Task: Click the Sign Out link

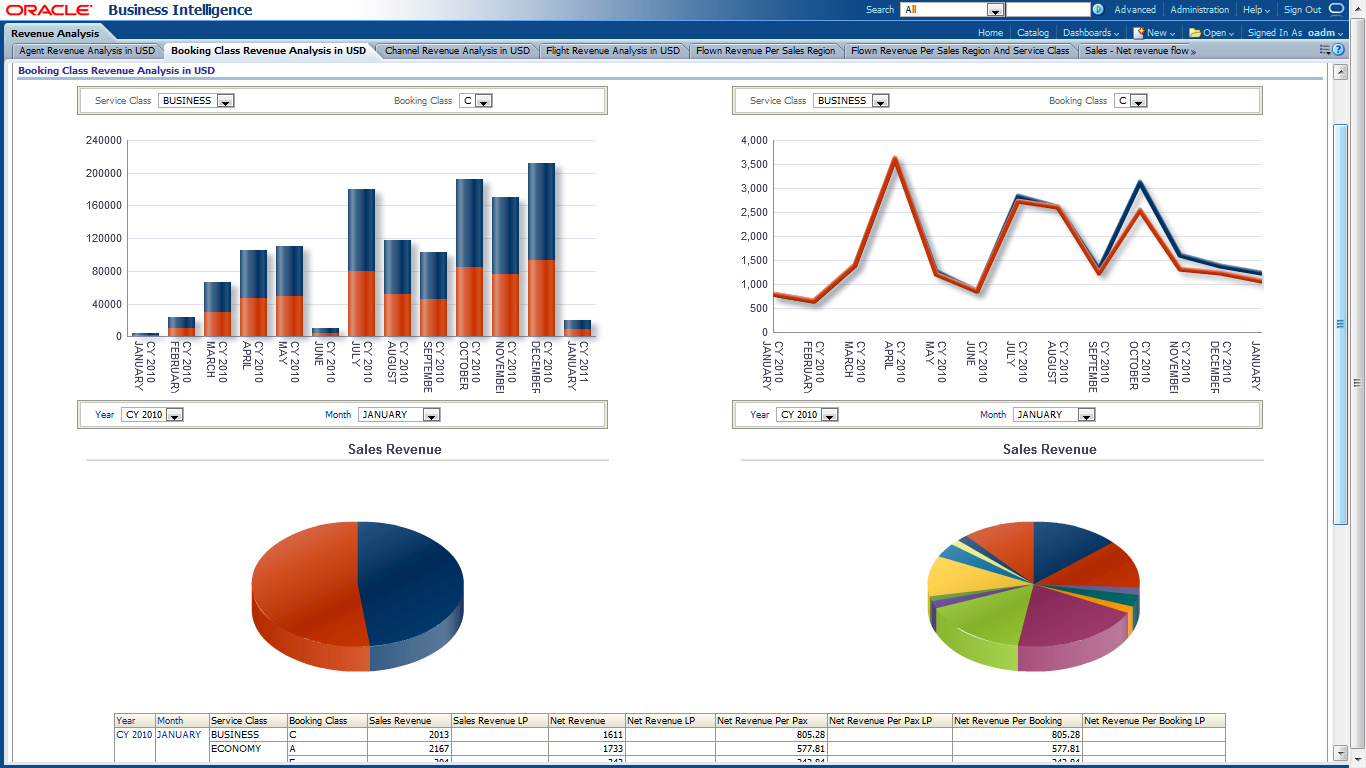Action: [1302, 10]
